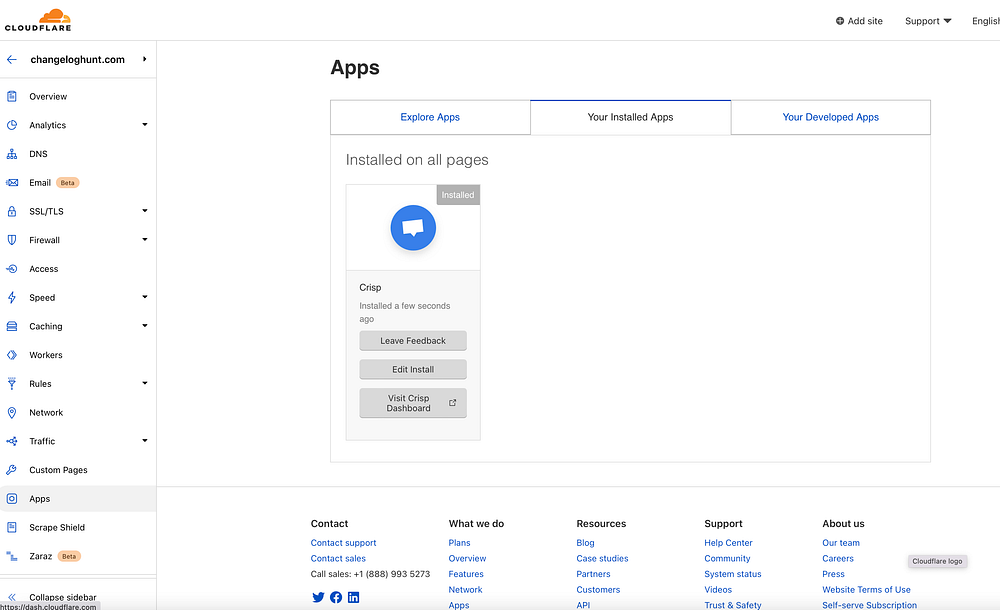This screenshot has height=610, width=1000.
Task: Click the Firewall shield icon
Action: click(x=11, y=240)
